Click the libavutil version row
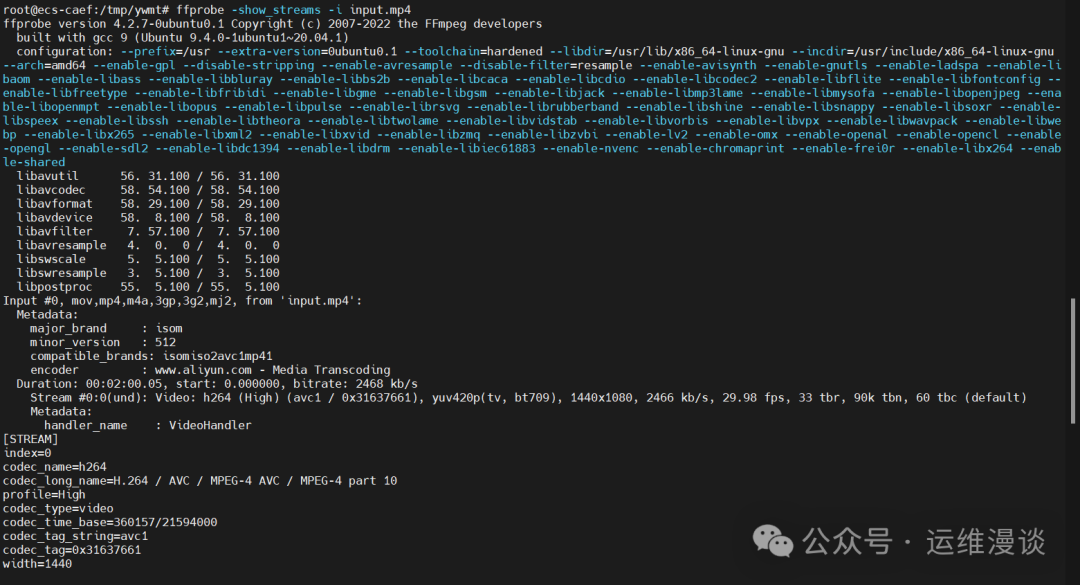Image resolution: width=1080 pixels, height=585 pixels. 148,176
